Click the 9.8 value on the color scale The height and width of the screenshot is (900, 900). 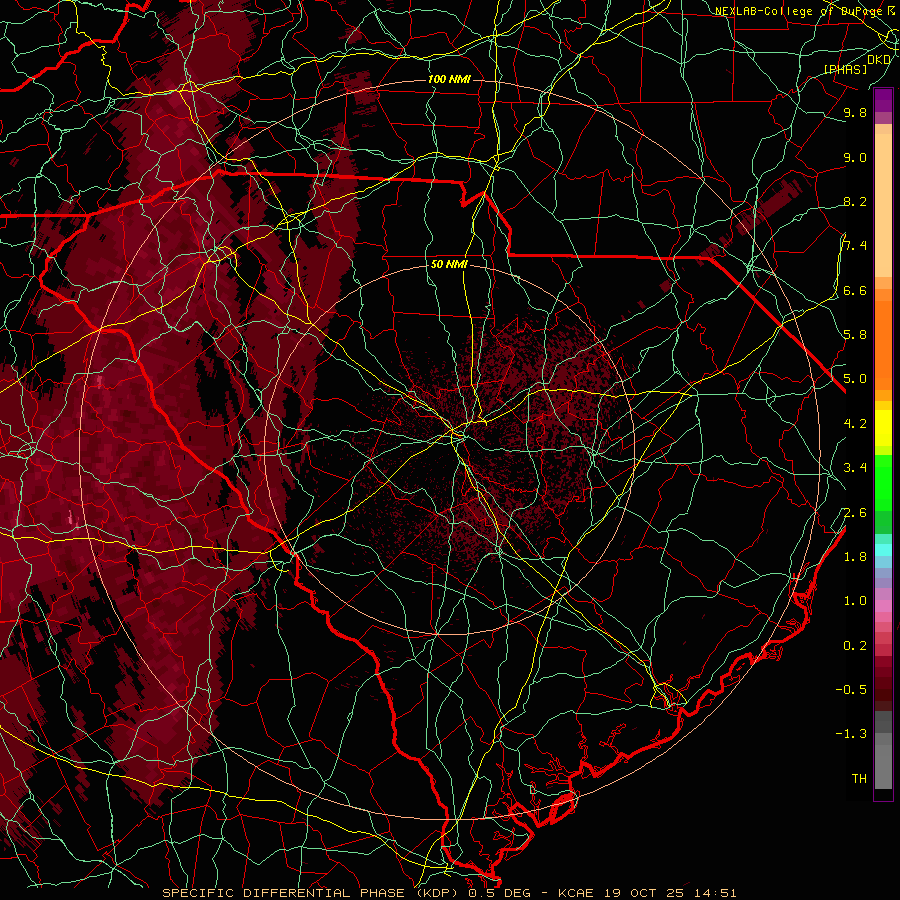[x=855, y=112]
